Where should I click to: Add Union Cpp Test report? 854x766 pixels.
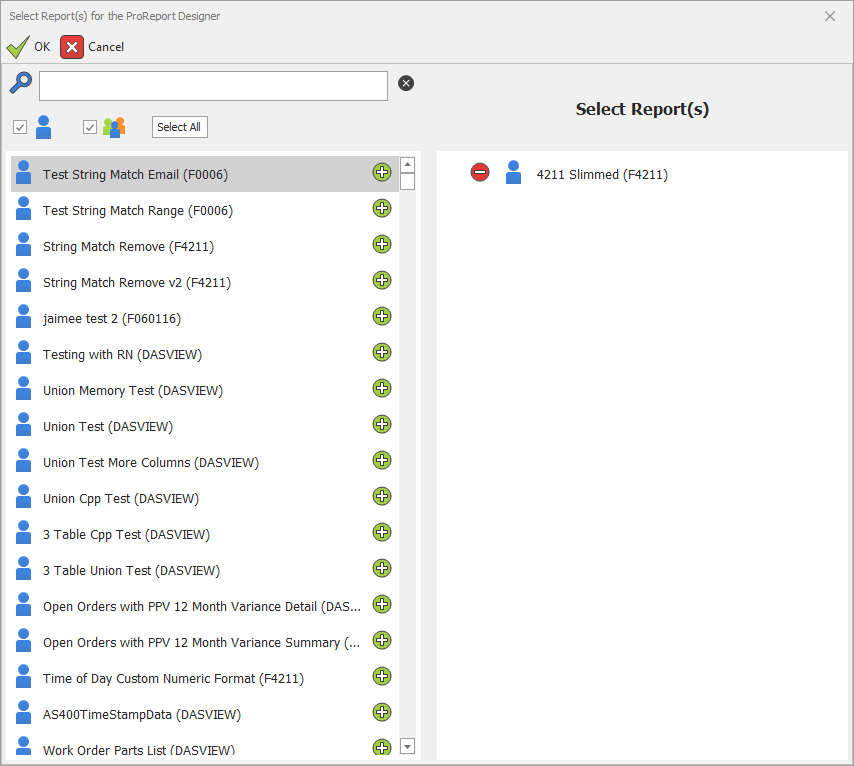pyautogui.click(x=382, y=496)
